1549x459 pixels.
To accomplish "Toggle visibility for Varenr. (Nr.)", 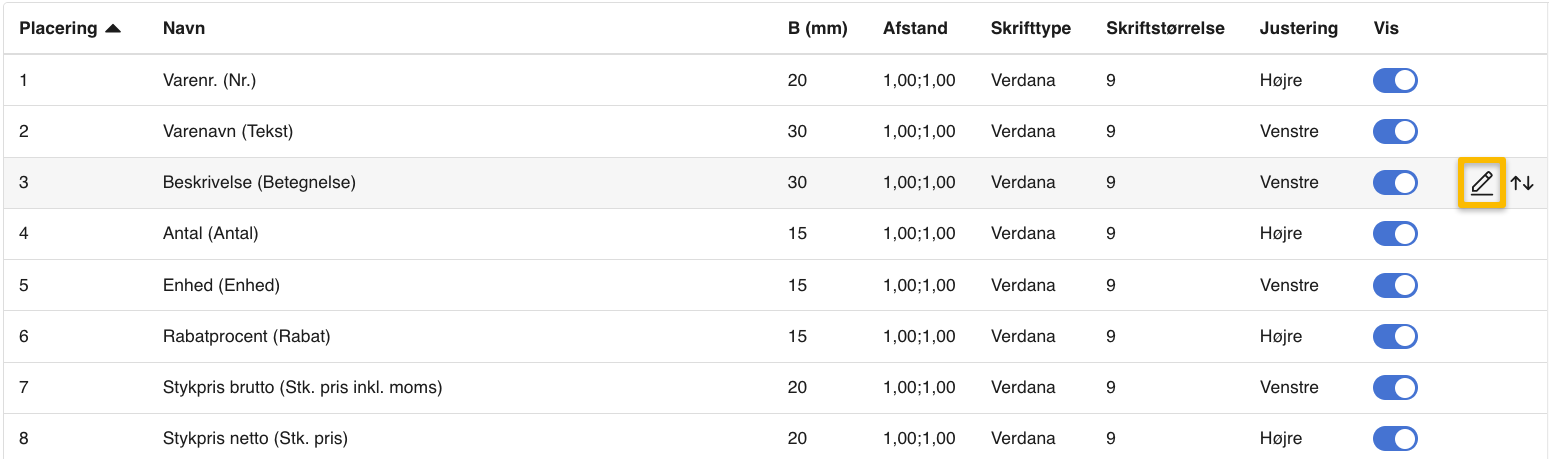I will click(x=1395, y=80).
